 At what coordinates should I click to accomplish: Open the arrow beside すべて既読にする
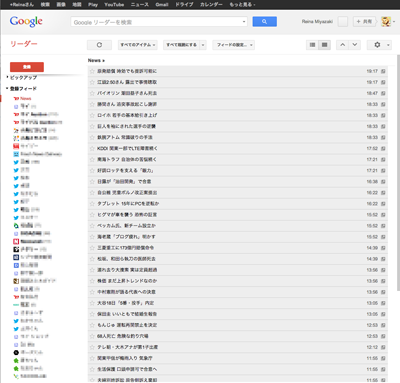(203, 45)
